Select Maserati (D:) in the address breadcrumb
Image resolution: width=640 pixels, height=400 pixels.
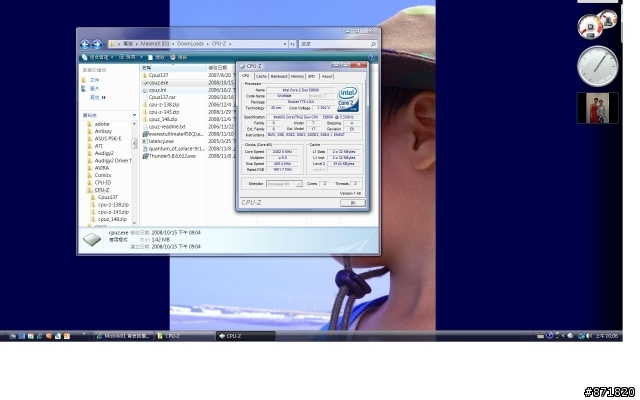tap(155, 44)
